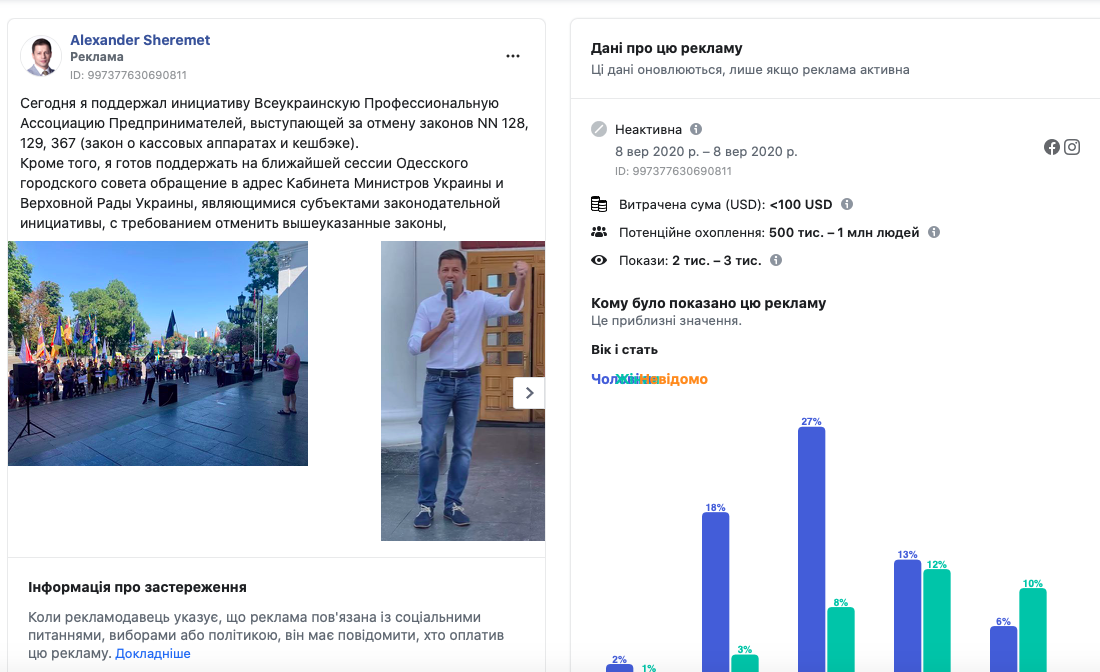Open photo of man holding microphone

click(x=463, y=390)
